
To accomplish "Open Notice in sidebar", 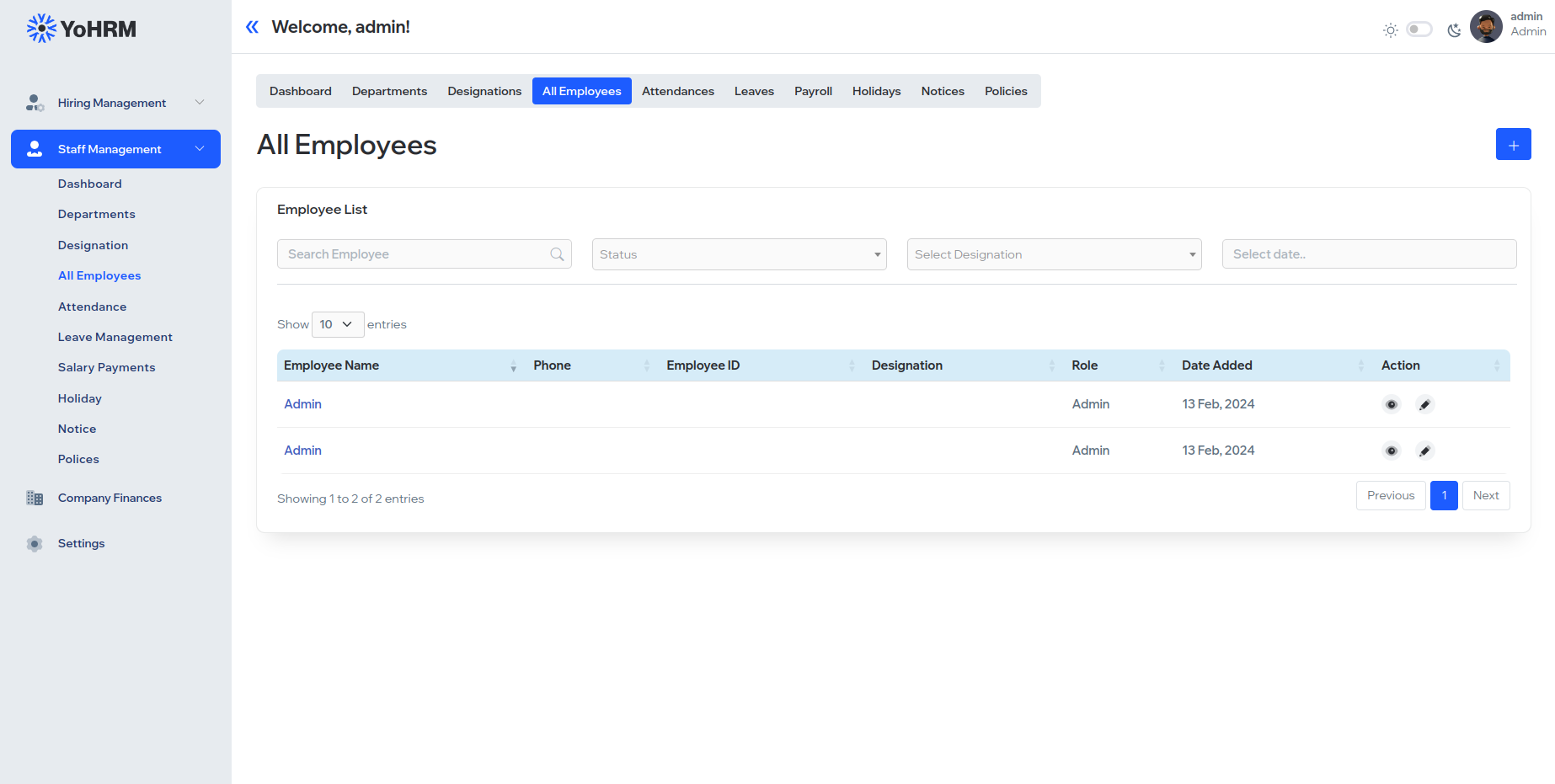I will [x=77, y=429].
